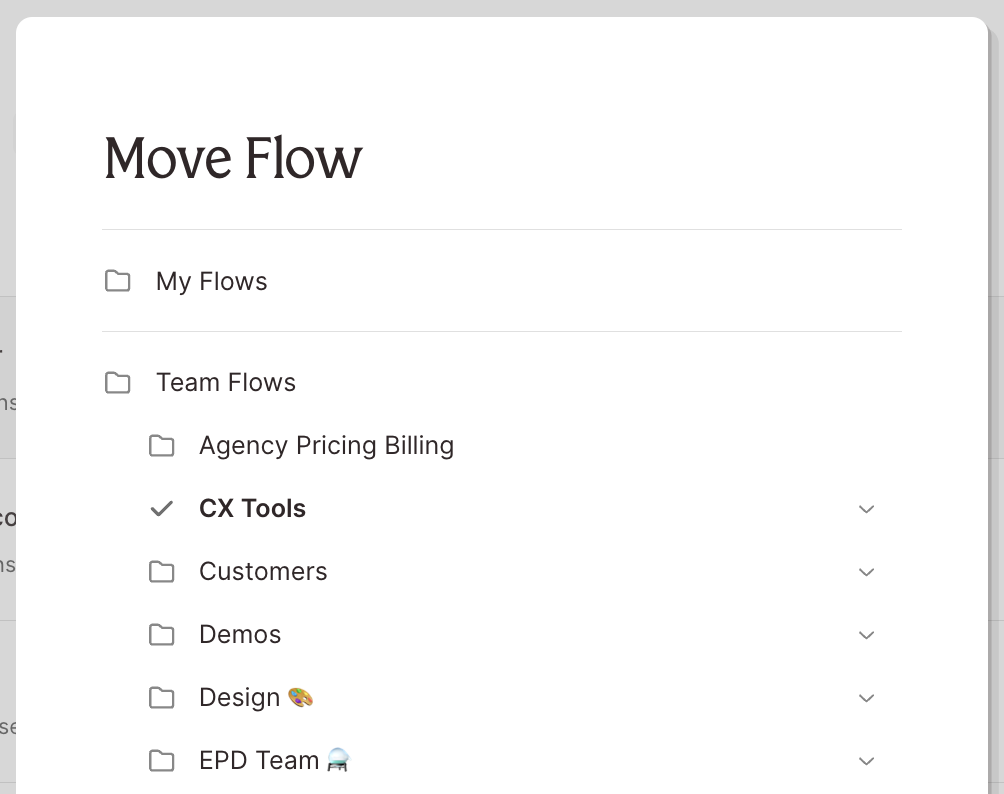Screen dimensions: 1004x794
Task: Expand the Customers folder chevron
Action: tap(866, 572)
